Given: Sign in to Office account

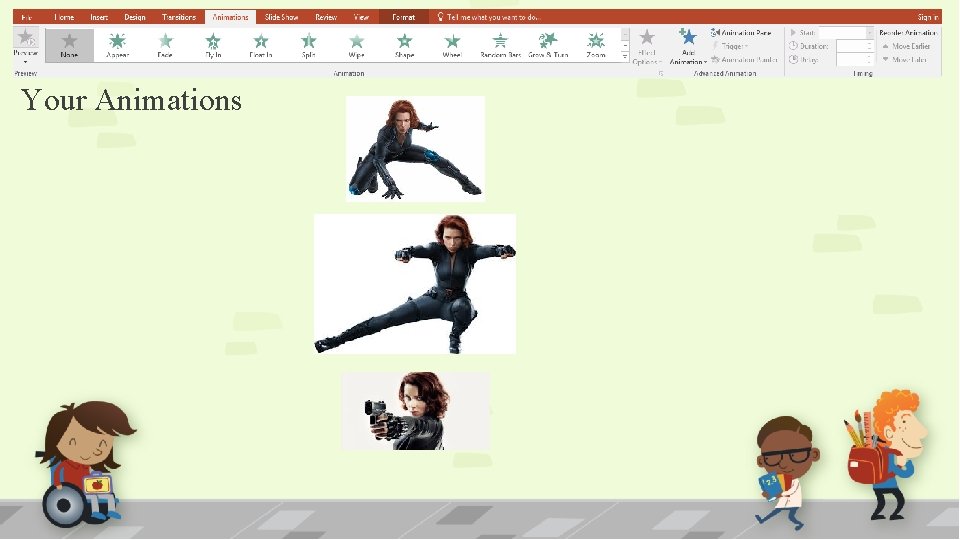Looking at the screenshot, I should point(928,17).
